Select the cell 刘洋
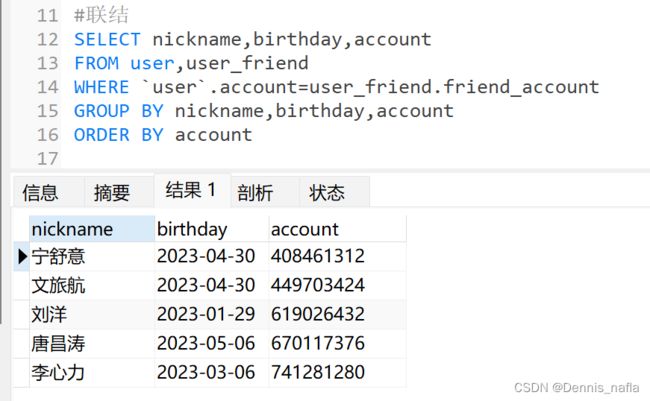Viewport: 650px width, 401px height. (x=92, y=314)
